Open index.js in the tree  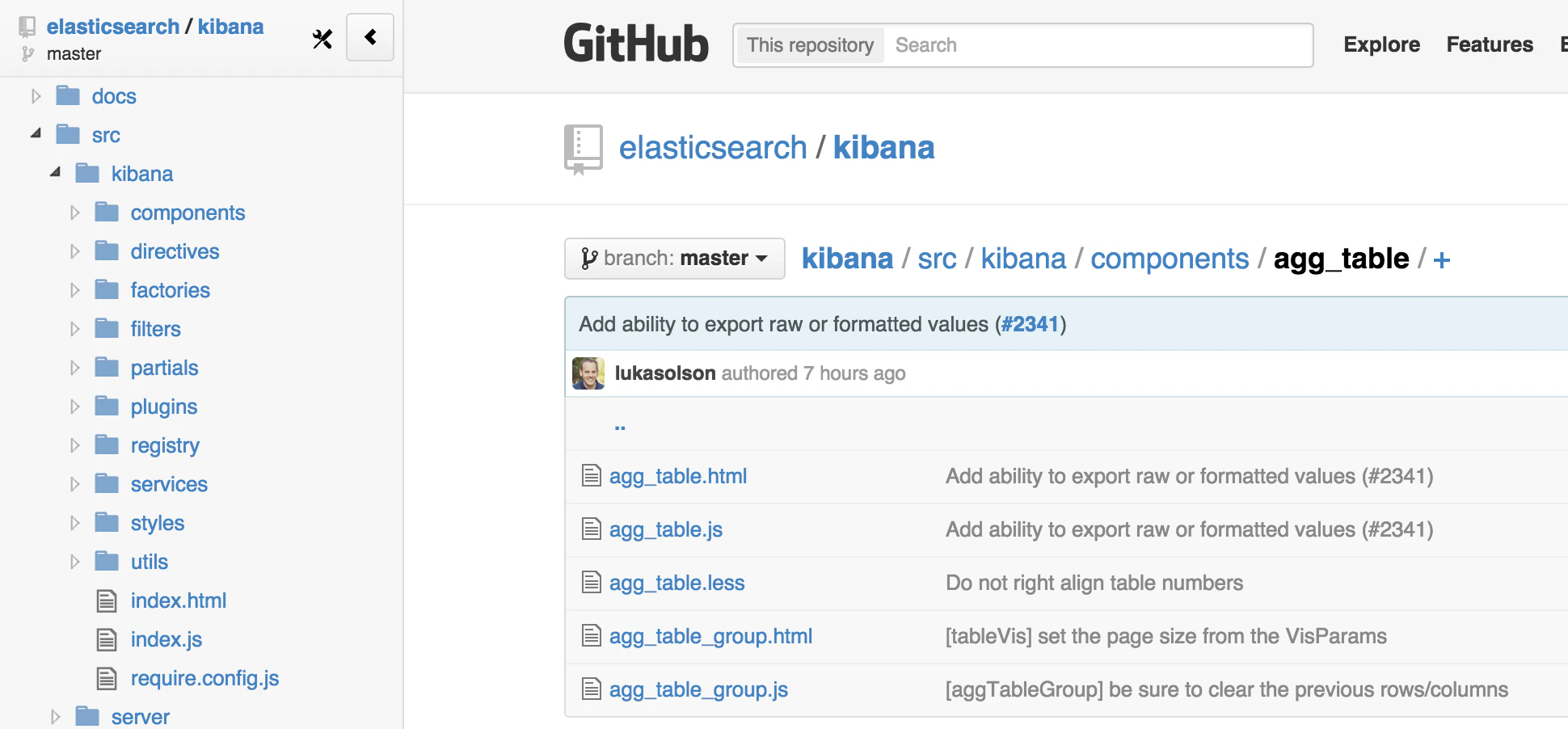166,639
